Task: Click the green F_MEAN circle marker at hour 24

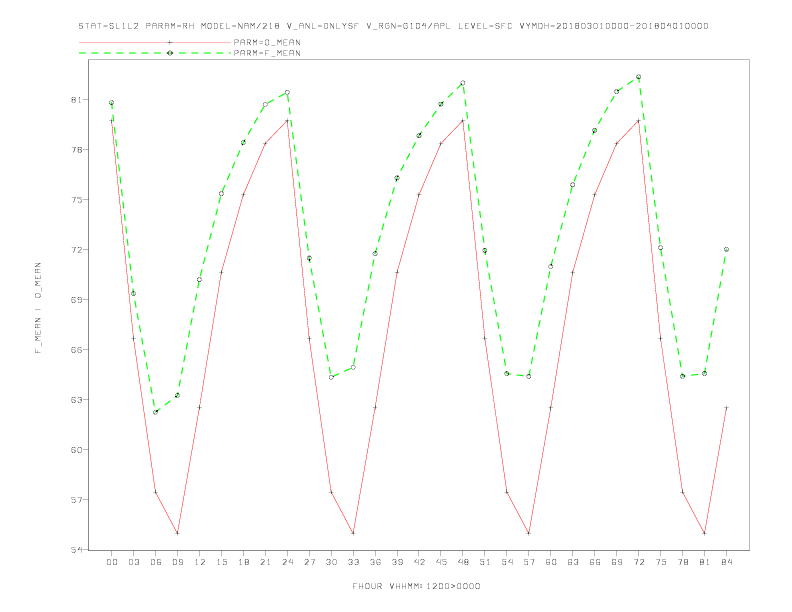Action: click(x=287, y=92)
